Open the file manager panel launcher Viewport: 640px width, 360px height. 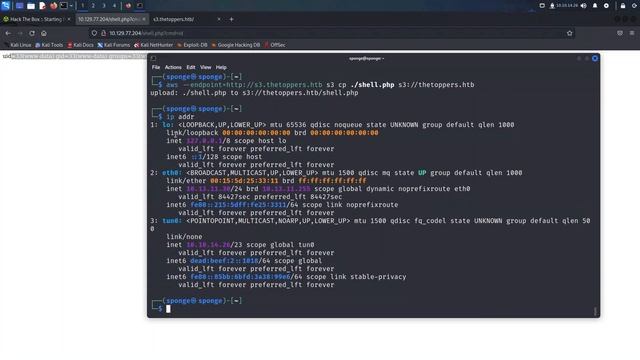(x=31, y=6)
